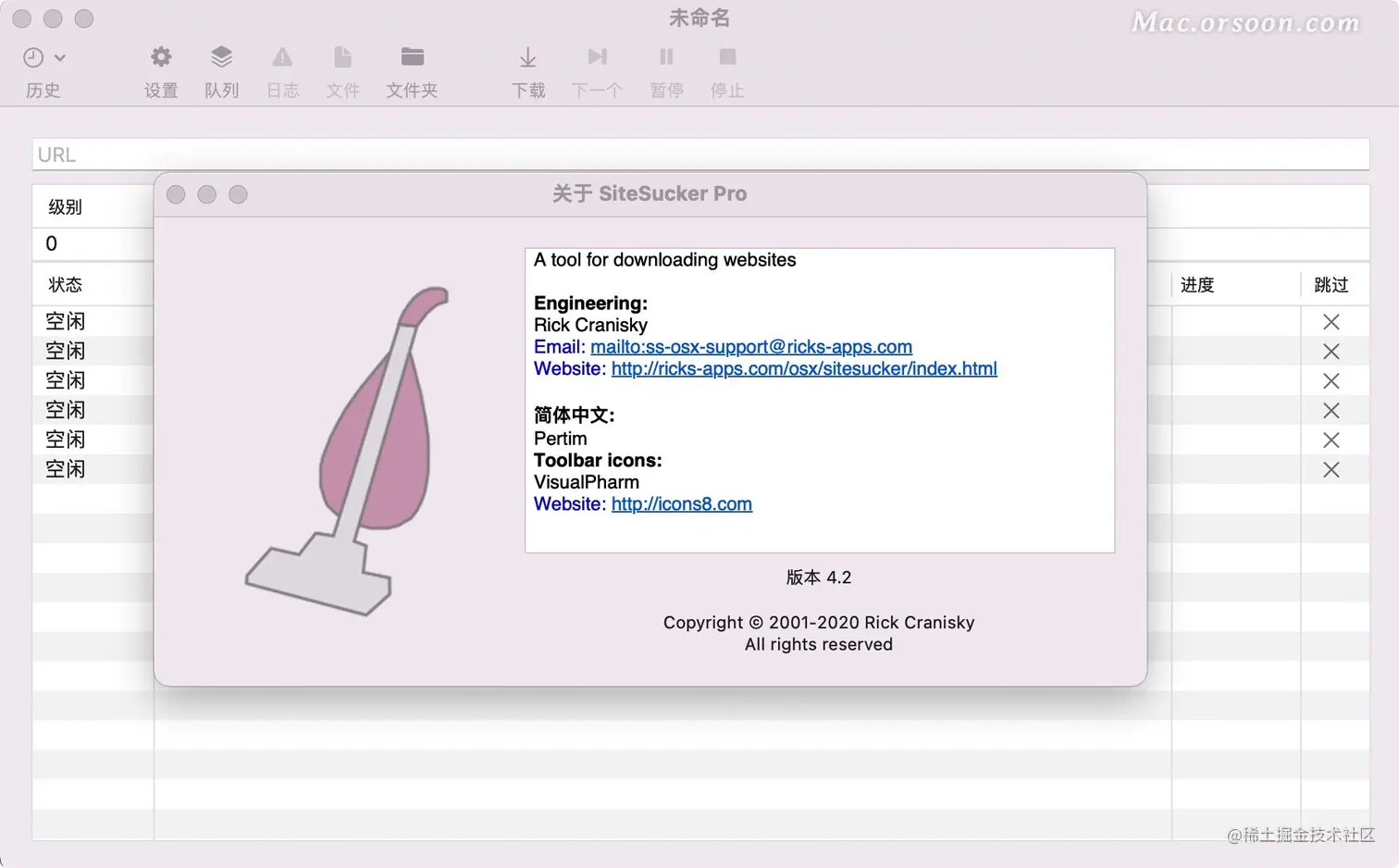Open the Log (日志) warning icon
The height and width of the screenshot is (868, 1399).
(282, 57)
